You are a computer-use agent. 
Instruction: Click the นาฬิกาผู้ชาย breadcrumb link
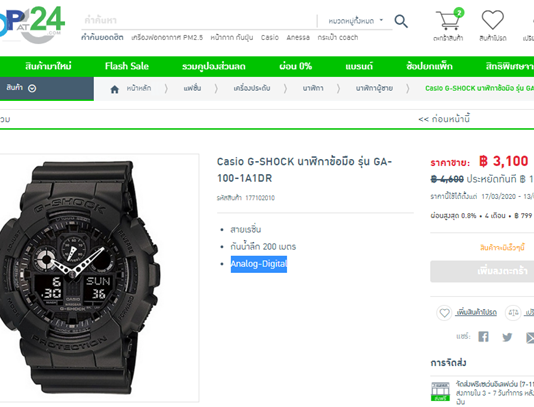pyautogui.click(x=374, y=89)
